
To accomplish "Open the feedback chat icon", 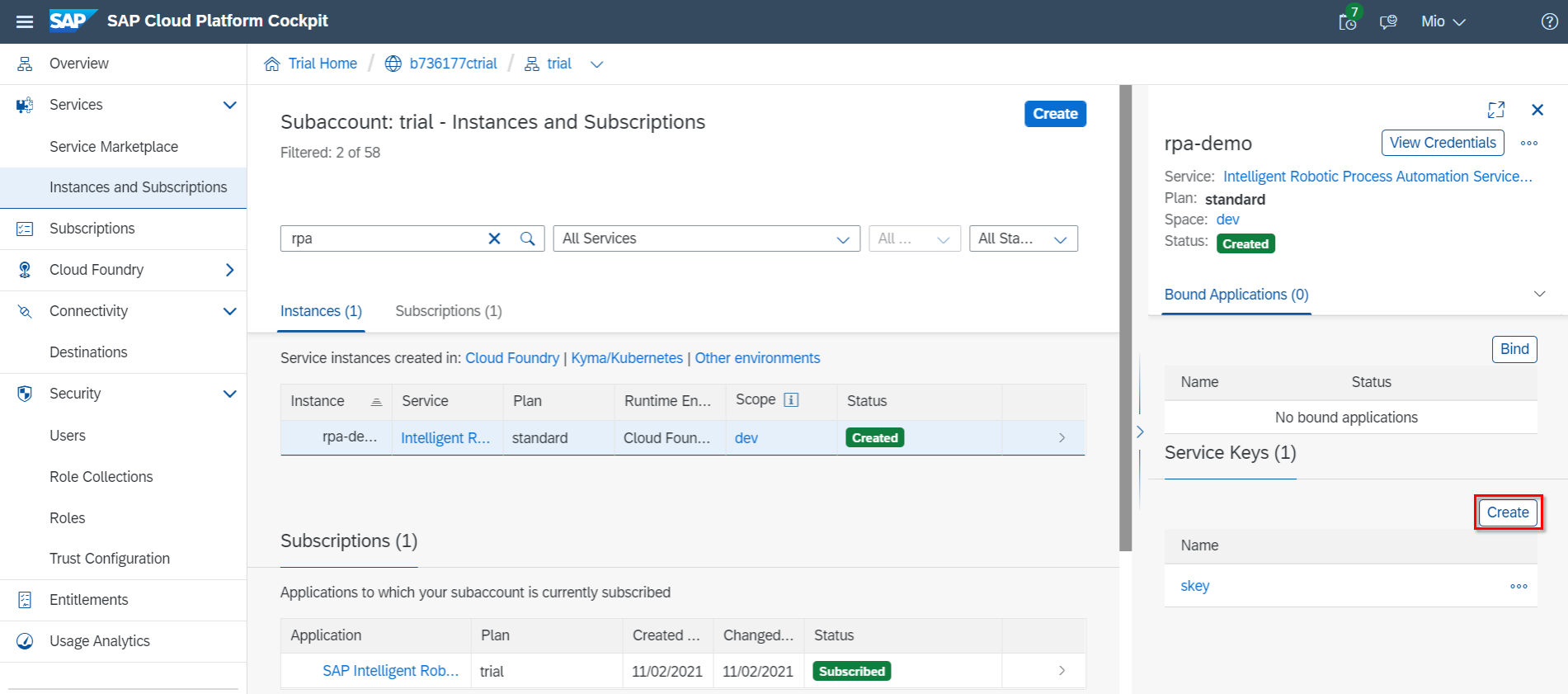I will (x=1388, y=21).
